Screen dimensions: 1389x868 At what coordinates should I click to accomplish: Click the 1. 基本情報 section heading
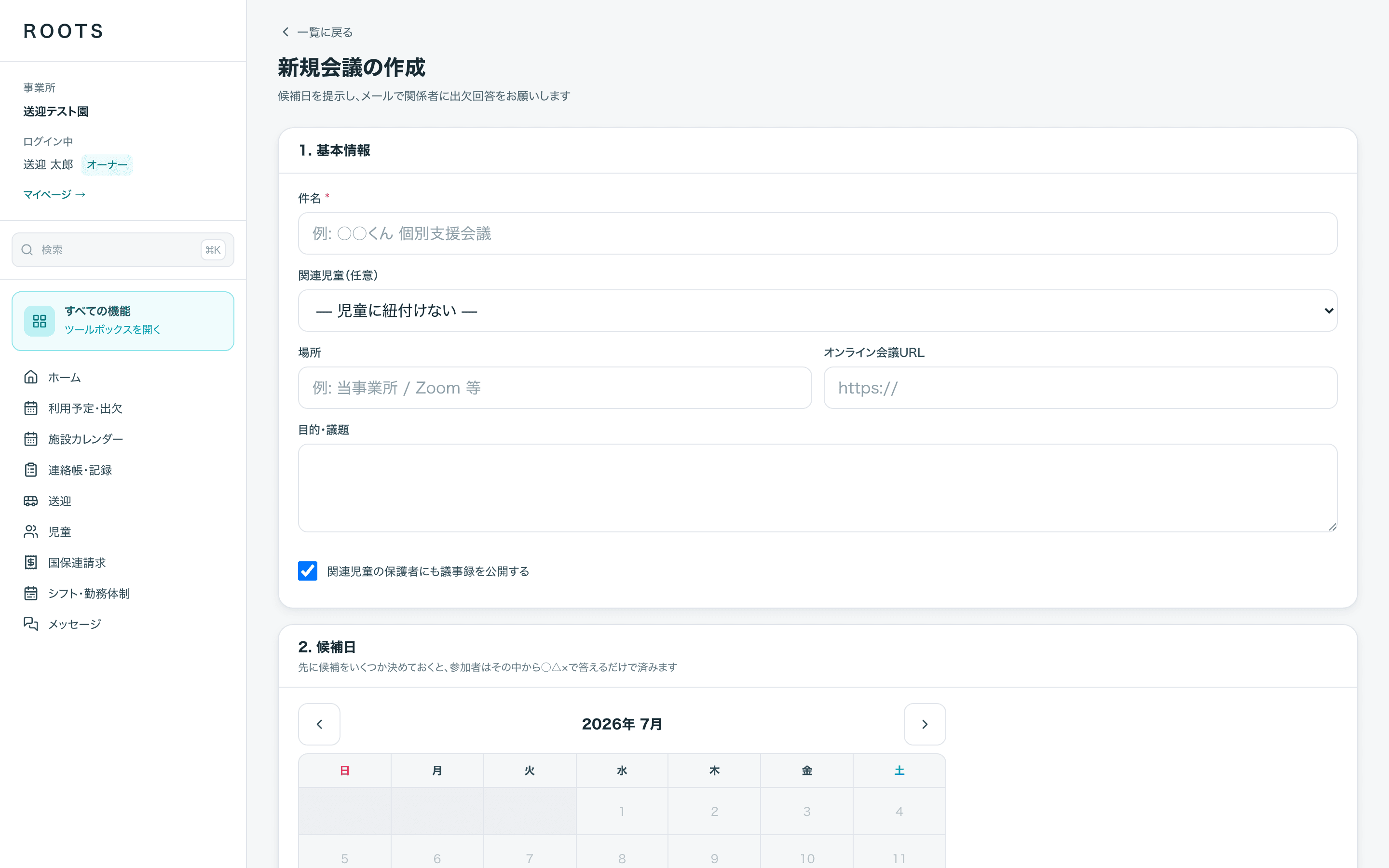coord(335,150)
